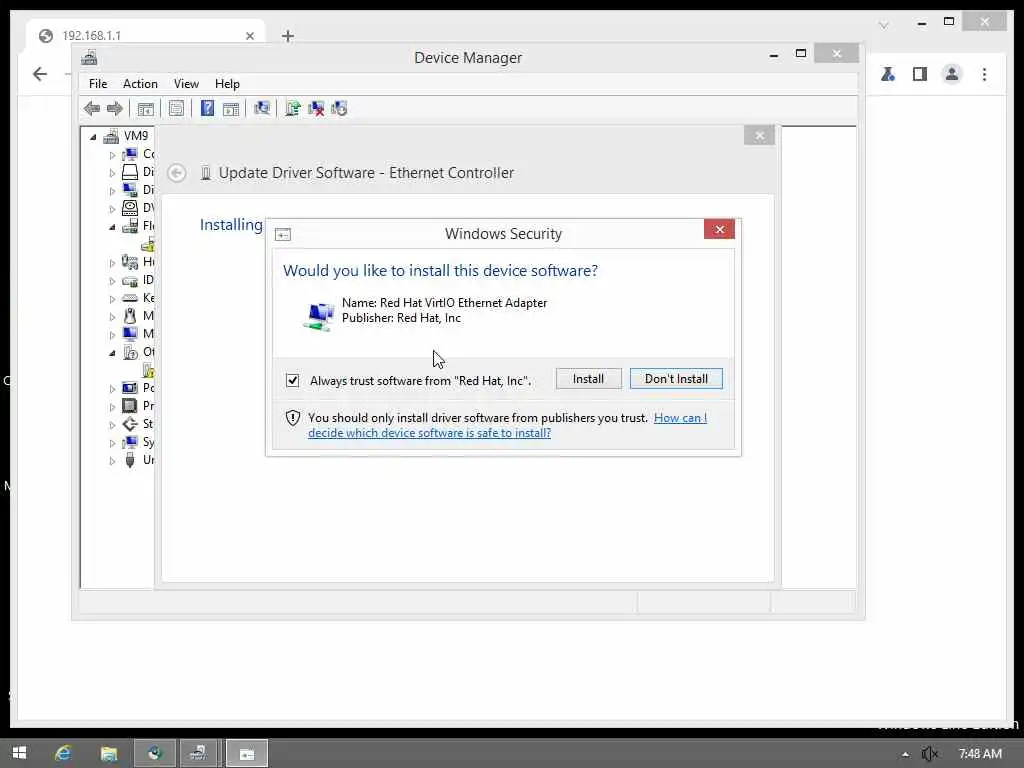Expand the keyboards category arrow

point(112,299)
